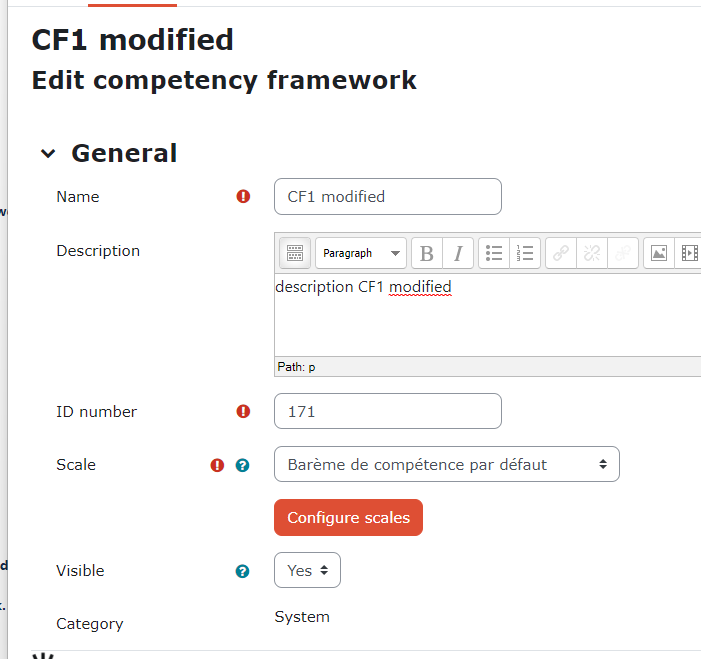Insert media file into description
Screen dimensions: 701x659
click(x=689, y=253)
